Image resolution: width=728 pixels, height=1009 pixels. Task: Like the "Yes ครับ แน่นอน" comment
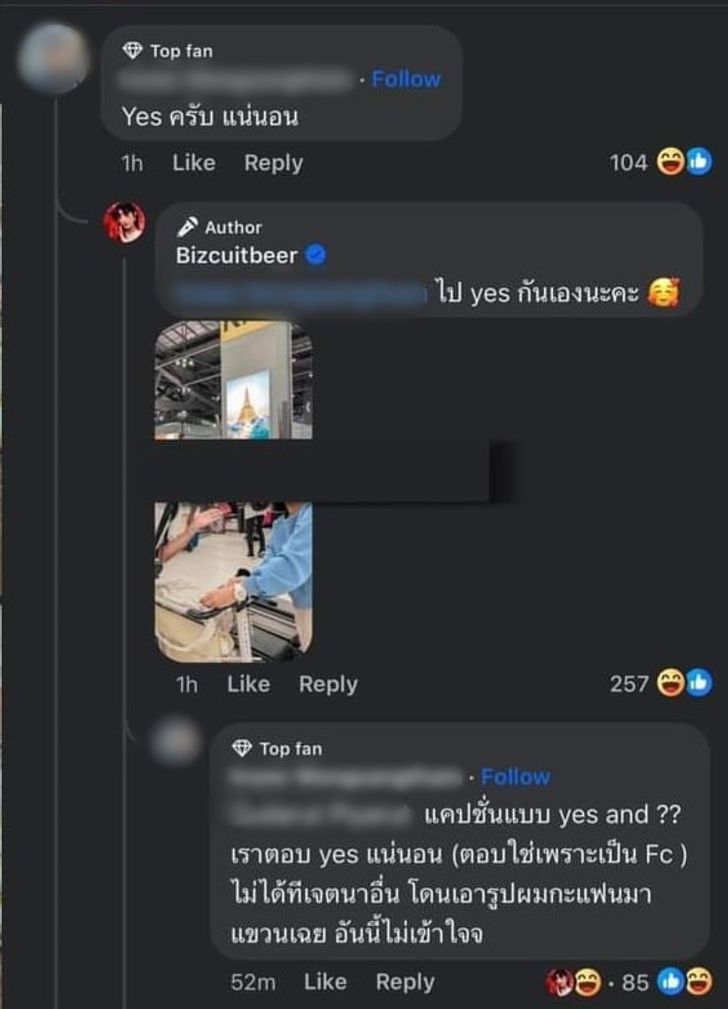point(194,163)
